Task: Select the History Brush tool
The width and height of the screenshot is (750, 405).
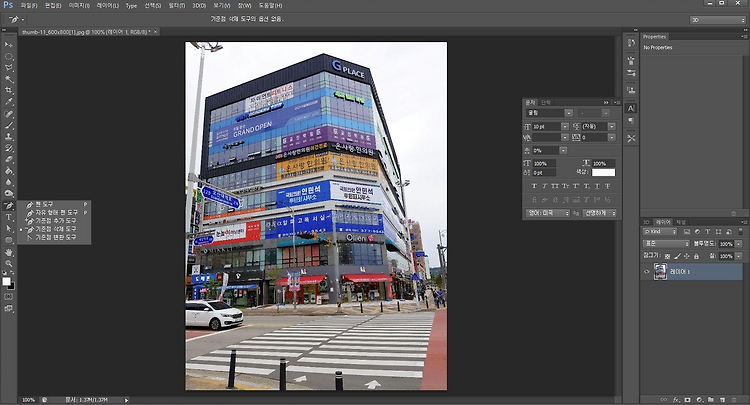Action: [x=9, y=148]
